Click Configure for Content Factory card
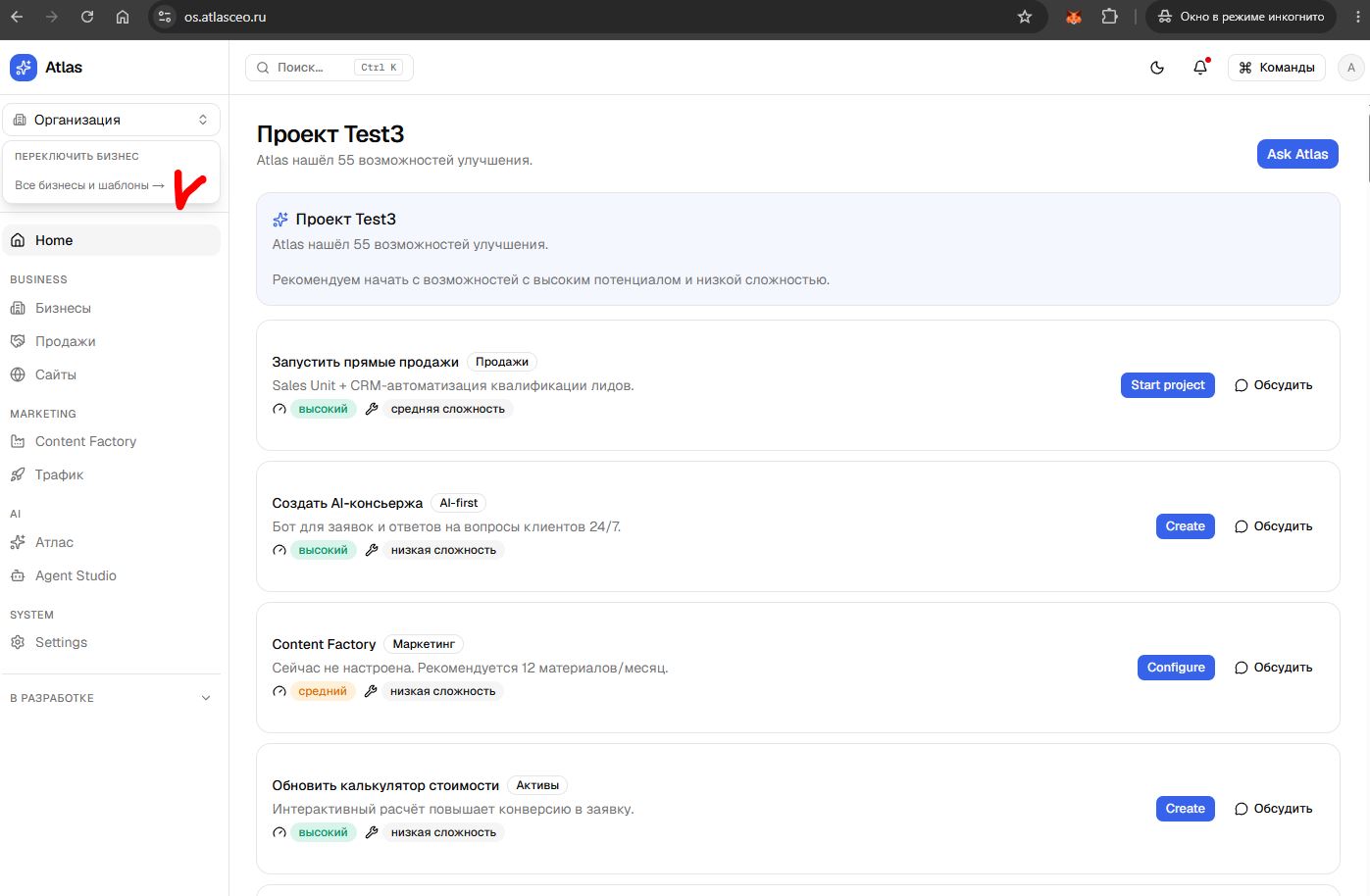The width and height of the screenshot is (1370, 896). [1176, 668]
